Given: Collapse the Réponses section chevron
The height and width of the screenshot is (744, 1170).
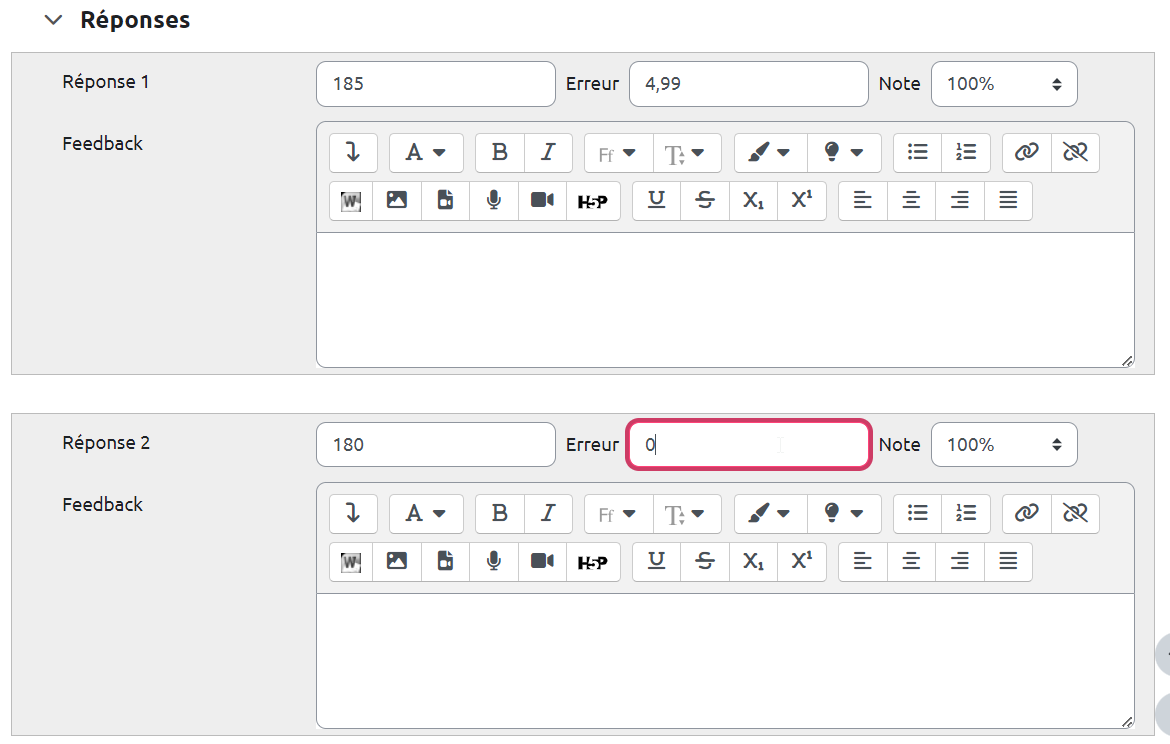Looking at the screenshot, I should [x=54, y=20].
